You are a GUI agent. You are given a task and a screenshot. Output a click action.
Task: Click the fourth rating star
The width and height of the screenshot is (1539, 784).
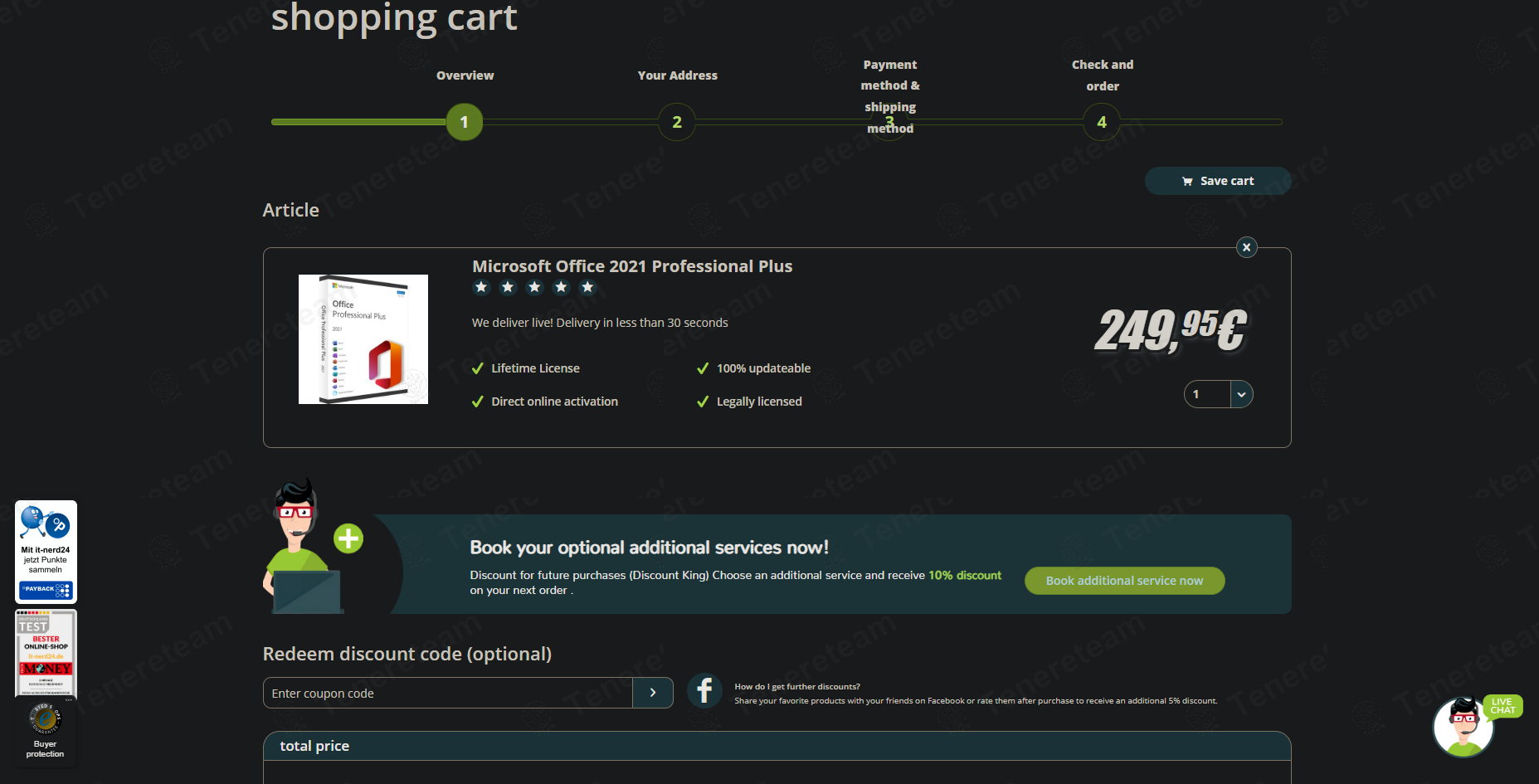click(561, 287)
